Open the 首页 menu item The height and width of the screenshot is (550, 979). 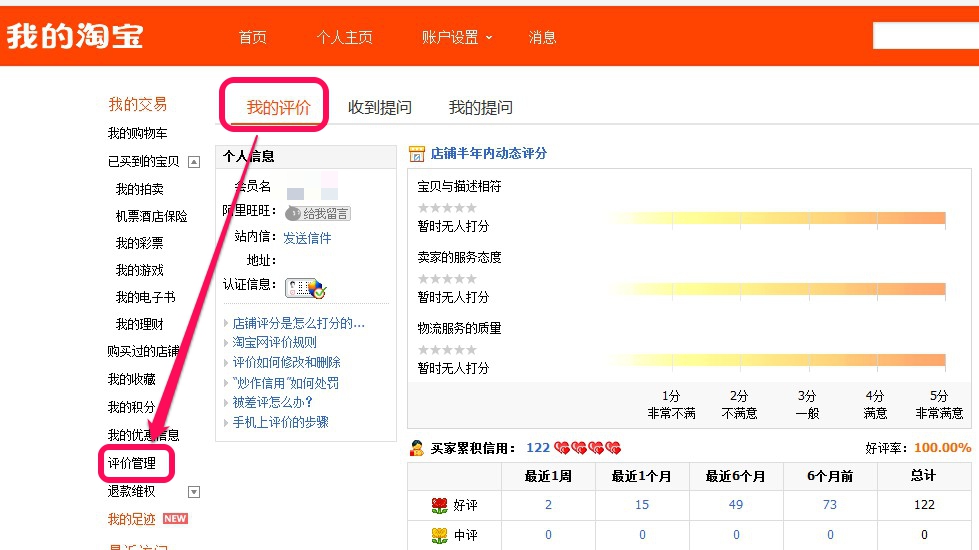pos(252,37)
